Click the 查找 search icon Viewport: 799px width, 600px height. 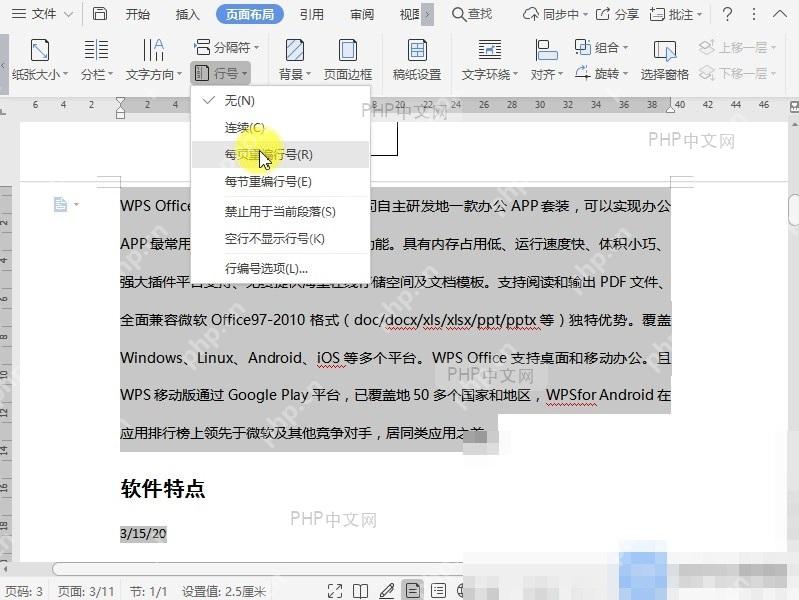tap(459, 14)
